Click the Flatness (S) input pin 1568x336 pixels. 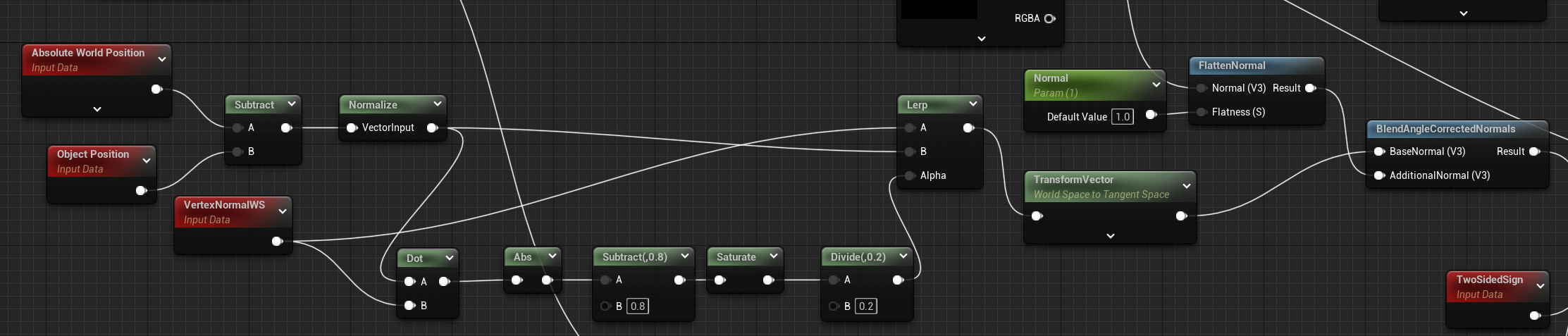click(1202, 112)
